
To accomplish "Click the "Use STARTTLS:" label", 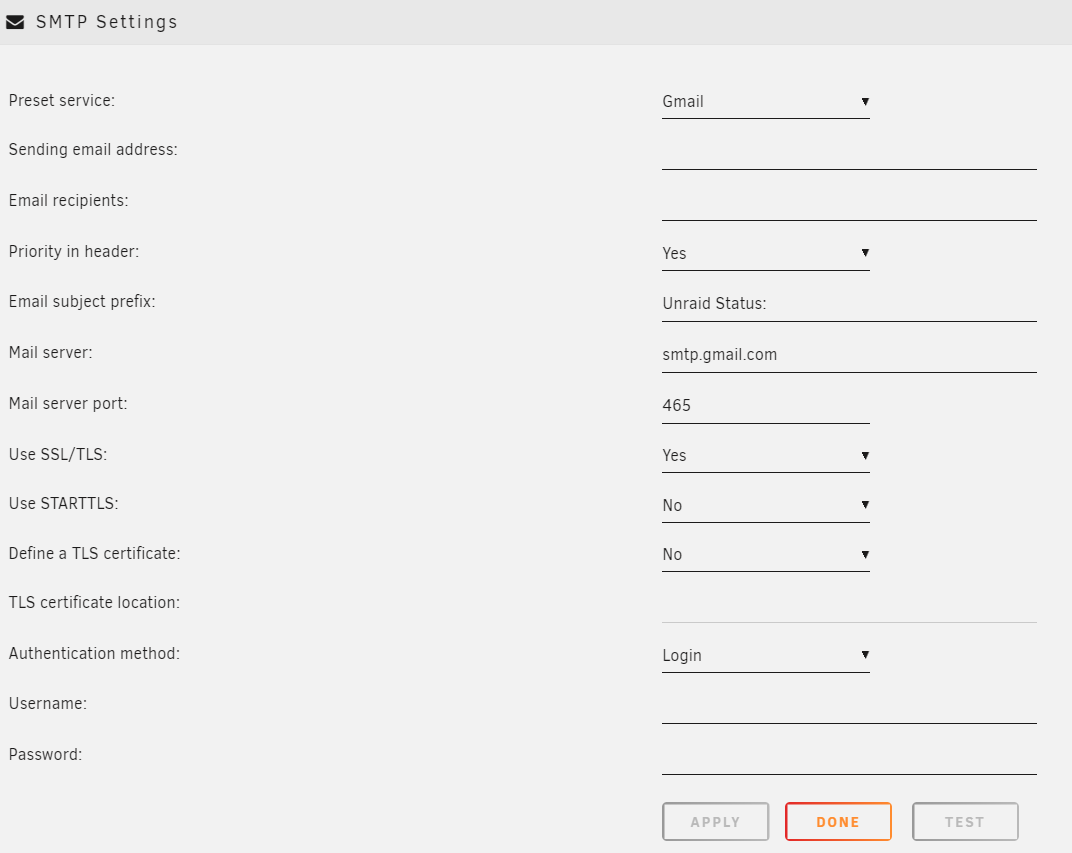I will (64, 504).
